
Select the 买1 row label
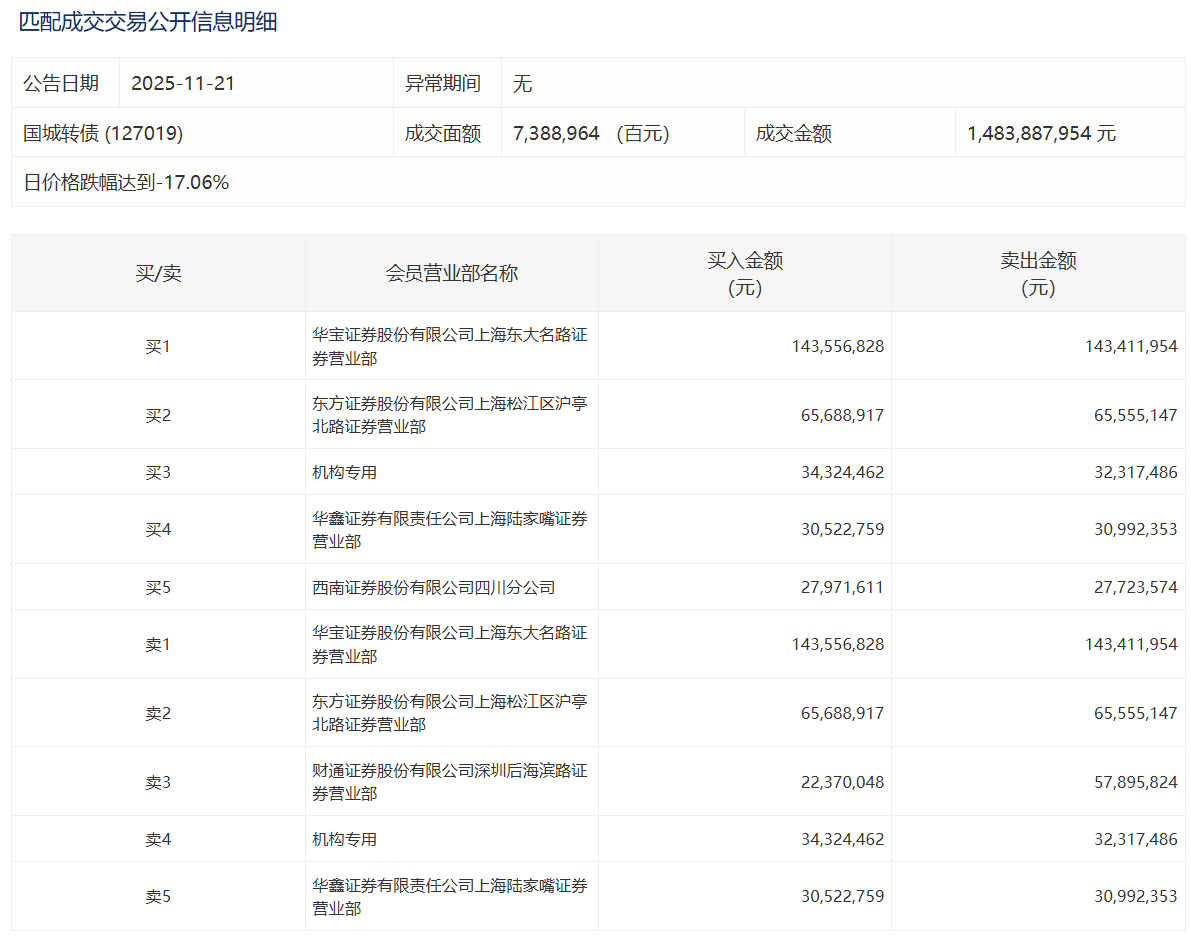pyautogui.click(x=158, y=346)
